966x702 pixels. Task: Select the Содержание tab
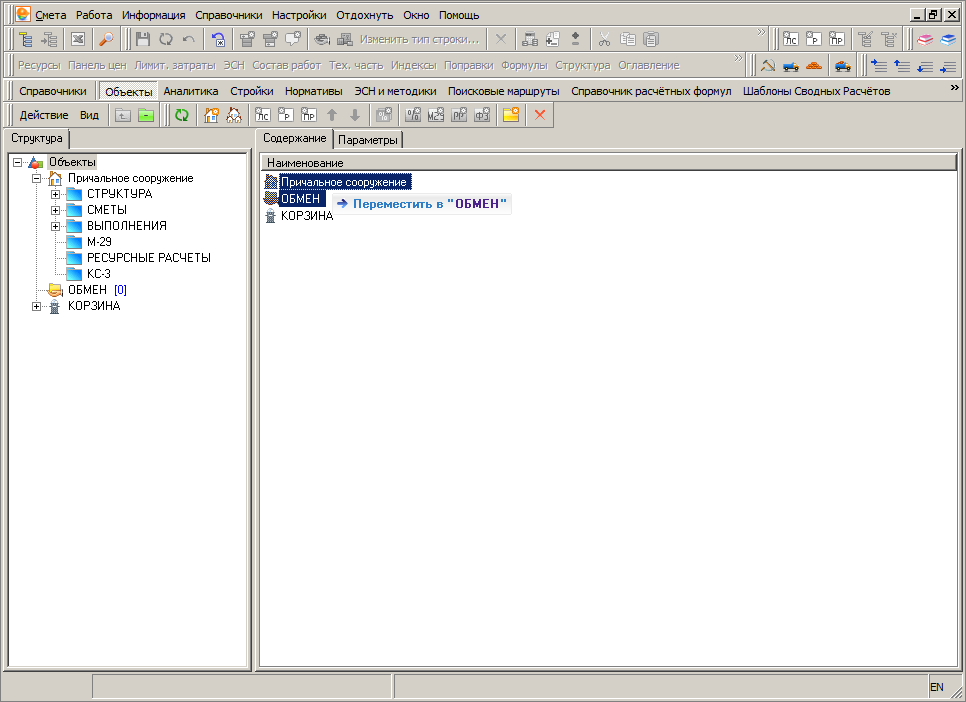point(294,139)
